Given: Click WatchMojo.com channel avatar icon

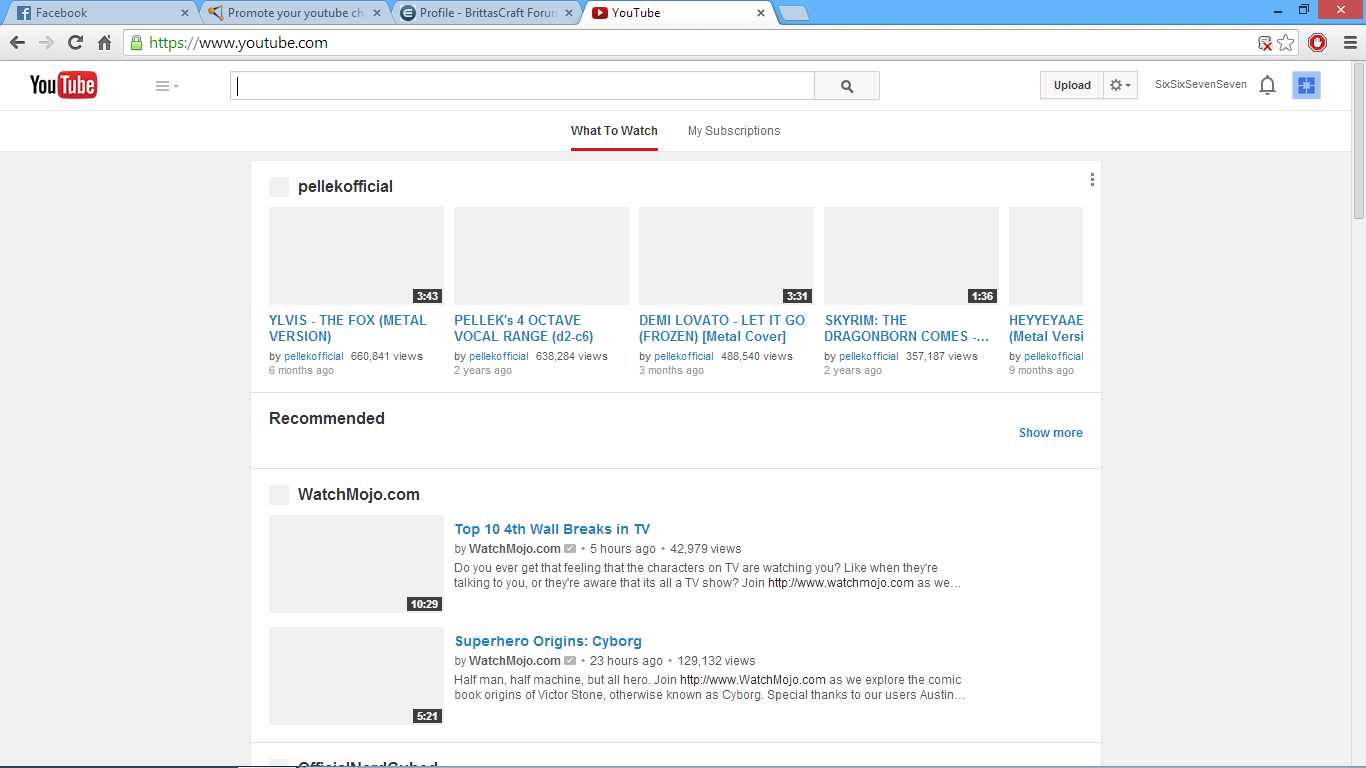Looking at the screenshot, I should [279, 495].
